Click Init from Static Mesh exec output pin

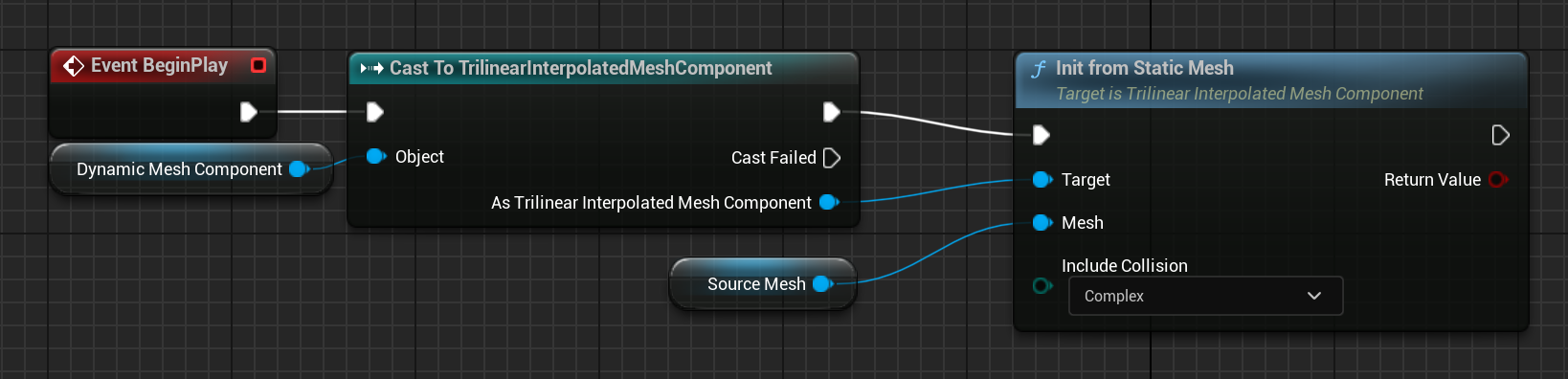tap(1500, 135)
